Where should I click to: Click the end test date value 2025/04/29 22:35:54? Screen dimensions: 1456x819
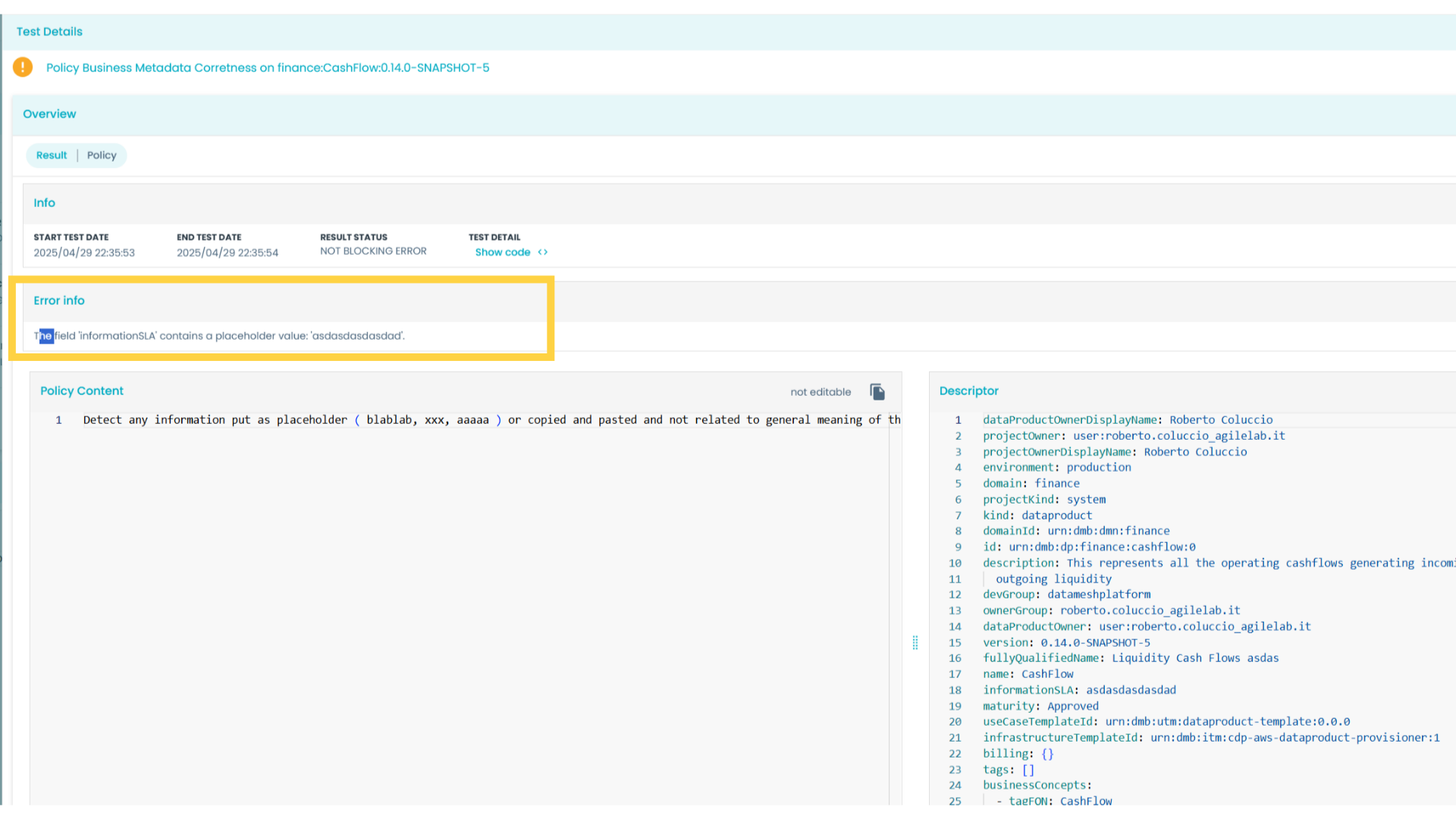(227, 253)
